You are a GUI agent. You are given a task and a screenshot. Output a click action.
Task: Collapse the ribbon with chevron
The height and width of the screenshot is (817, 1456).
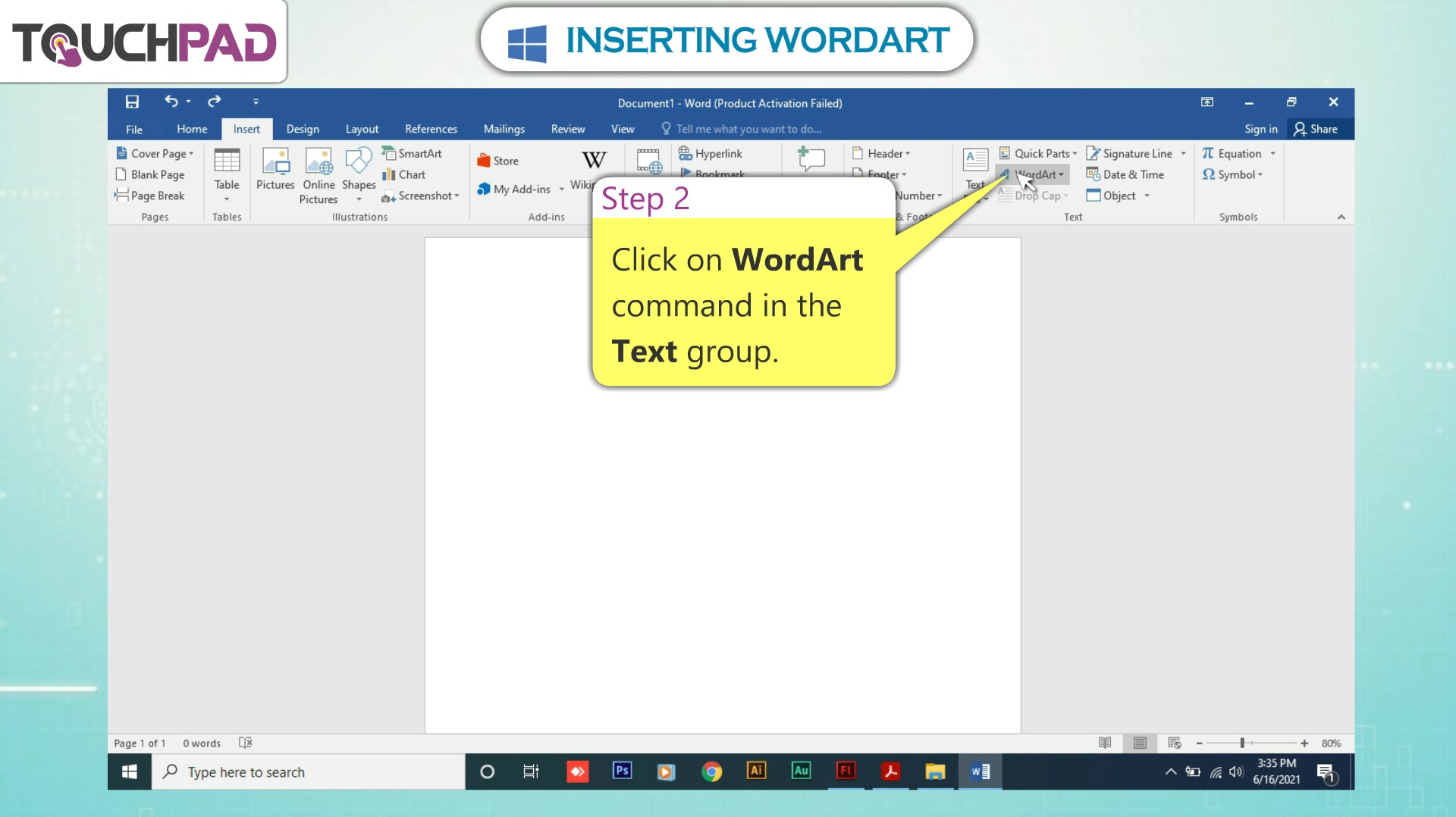tap(1341, 218)
